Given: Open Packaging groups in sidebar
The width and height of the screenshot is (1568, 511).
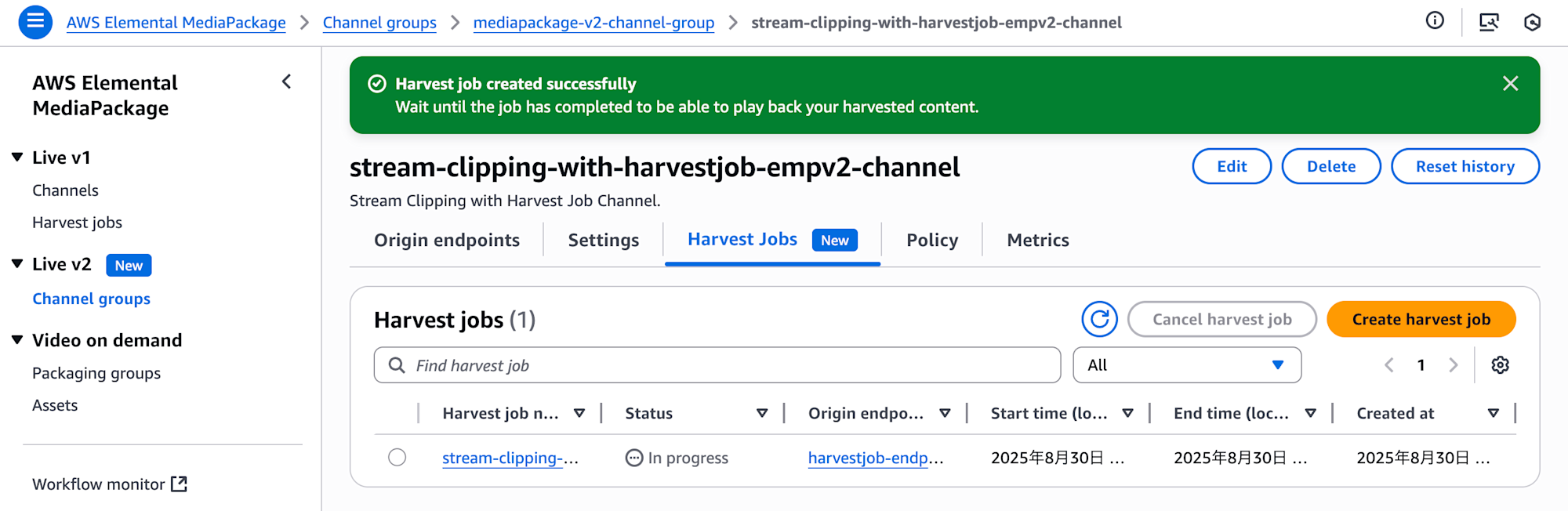Looking at the screenshot, I should click(96, 373).
